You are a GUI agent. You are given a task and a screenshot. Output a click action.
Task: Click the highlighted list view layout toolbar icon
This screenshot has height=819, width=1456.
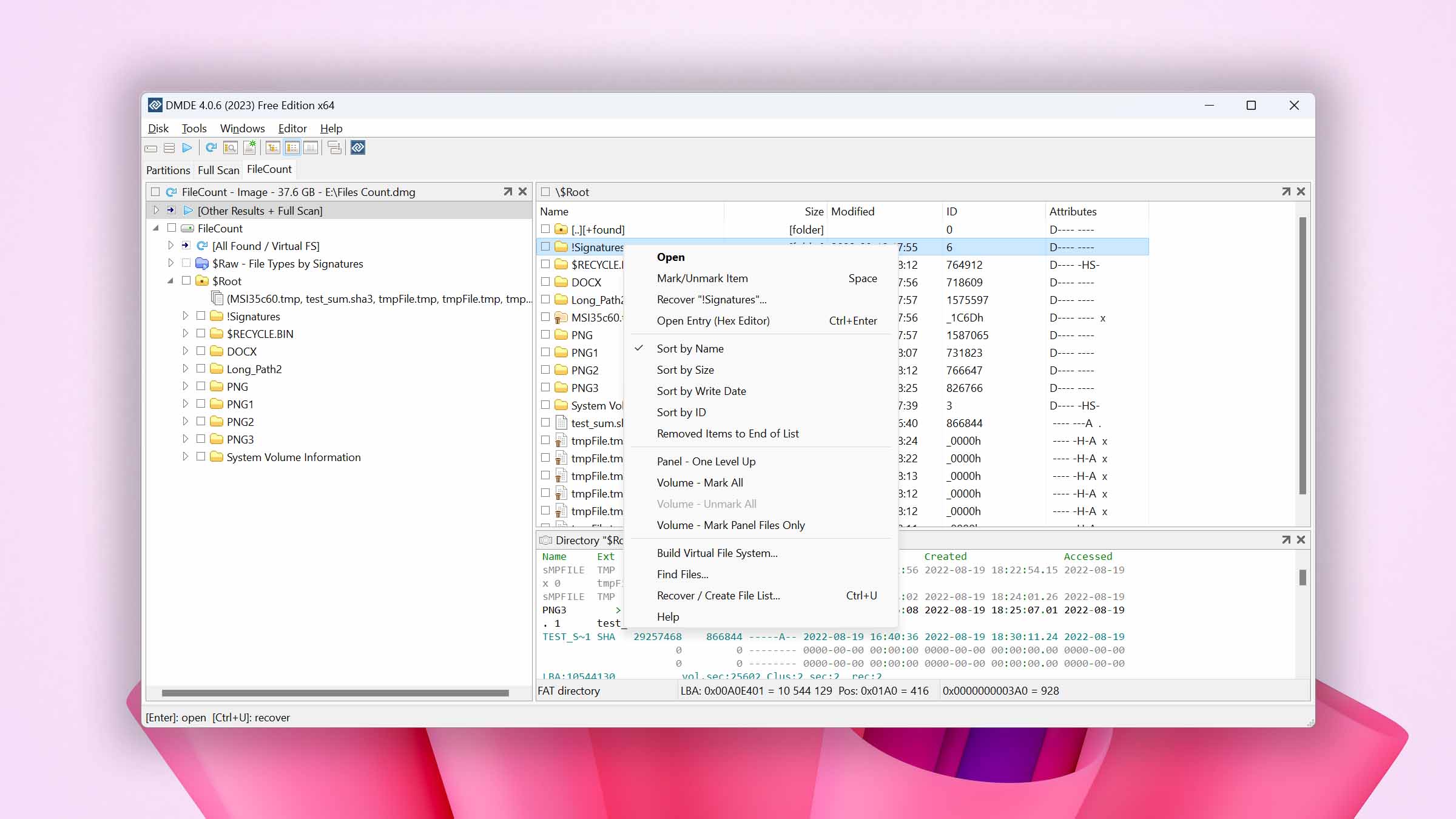point(292,148)
